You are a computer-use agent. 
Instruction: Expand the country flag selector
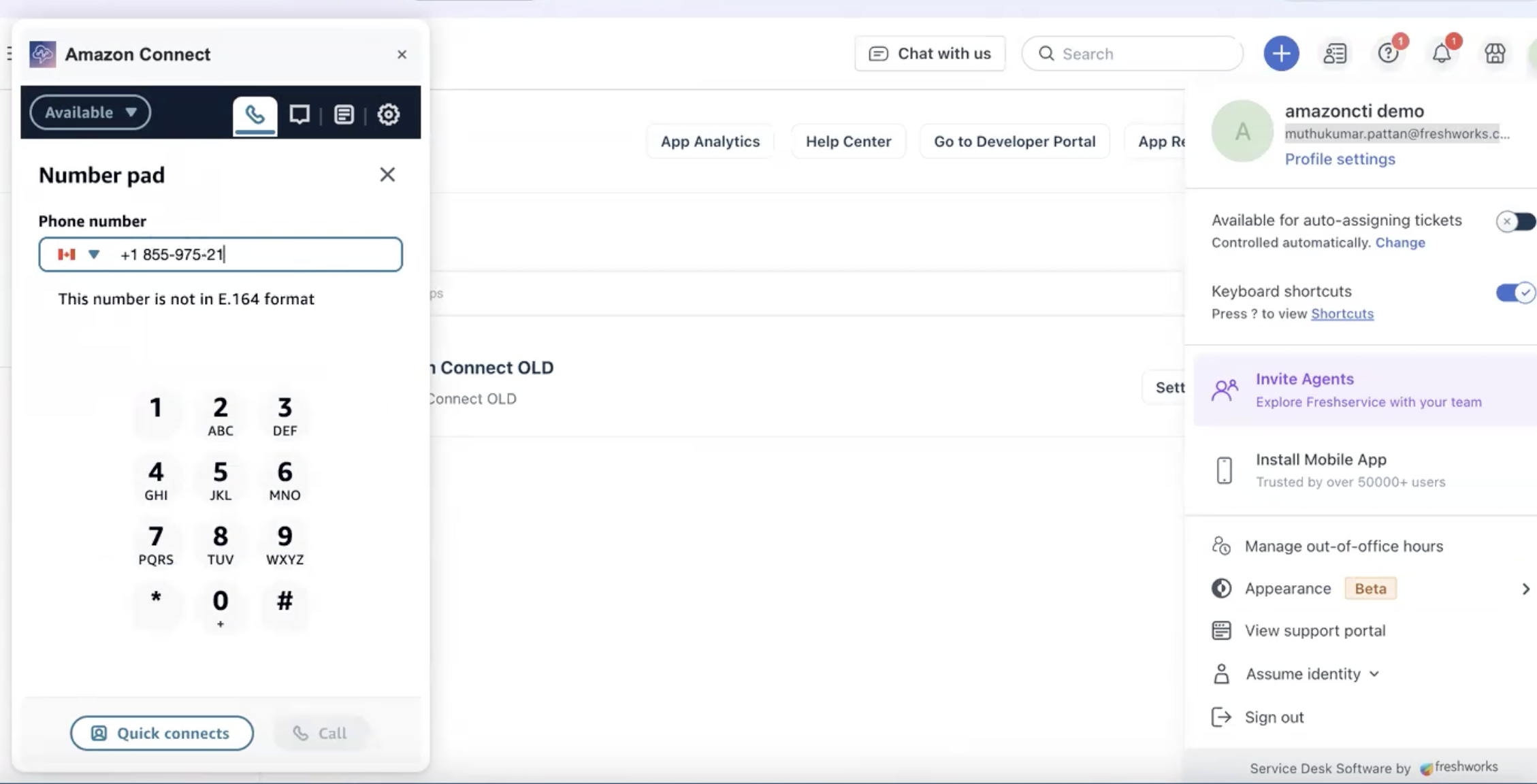pos(79,255)
